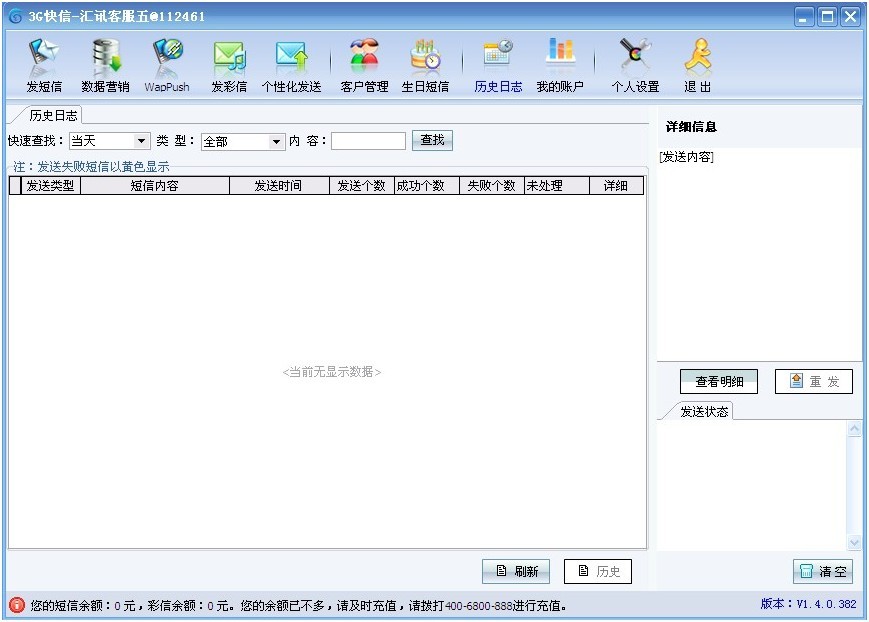Click the 查找 search button

(432, 140)
